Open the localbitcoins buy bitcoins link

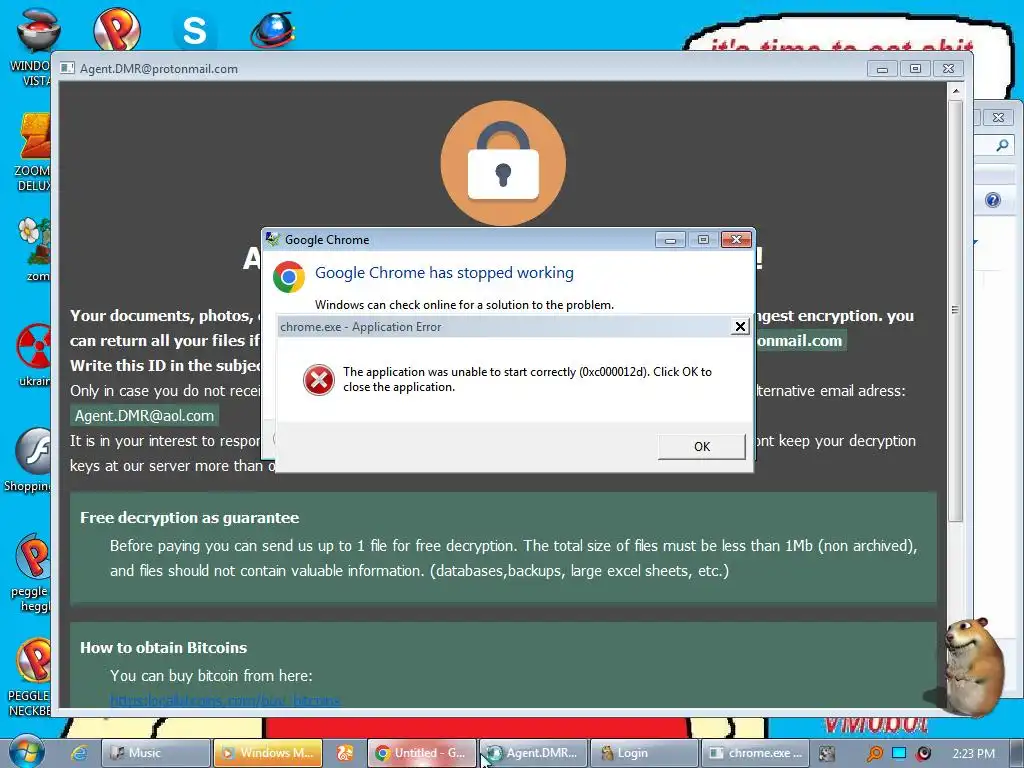[x=225, y=701]
